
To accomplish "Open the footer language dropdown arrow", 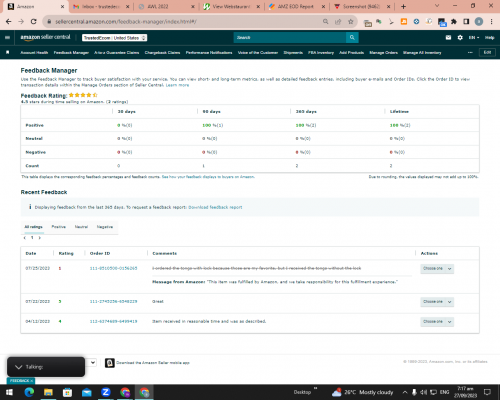I will point(93,362).
